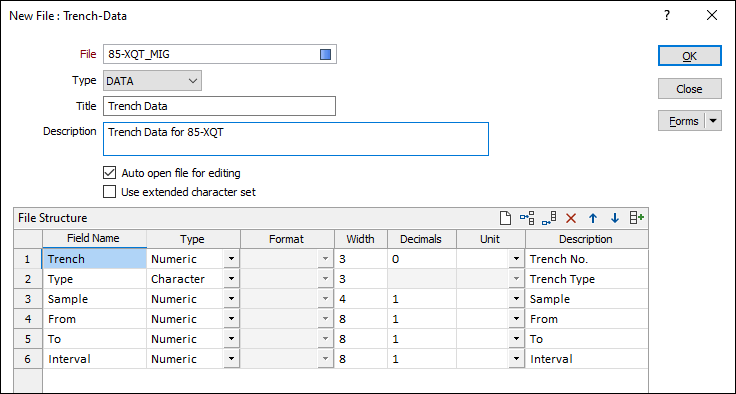Viewport: 736px width, 394px height.
Task: Click Decimals cell in the From row
Action: (421, 319)
